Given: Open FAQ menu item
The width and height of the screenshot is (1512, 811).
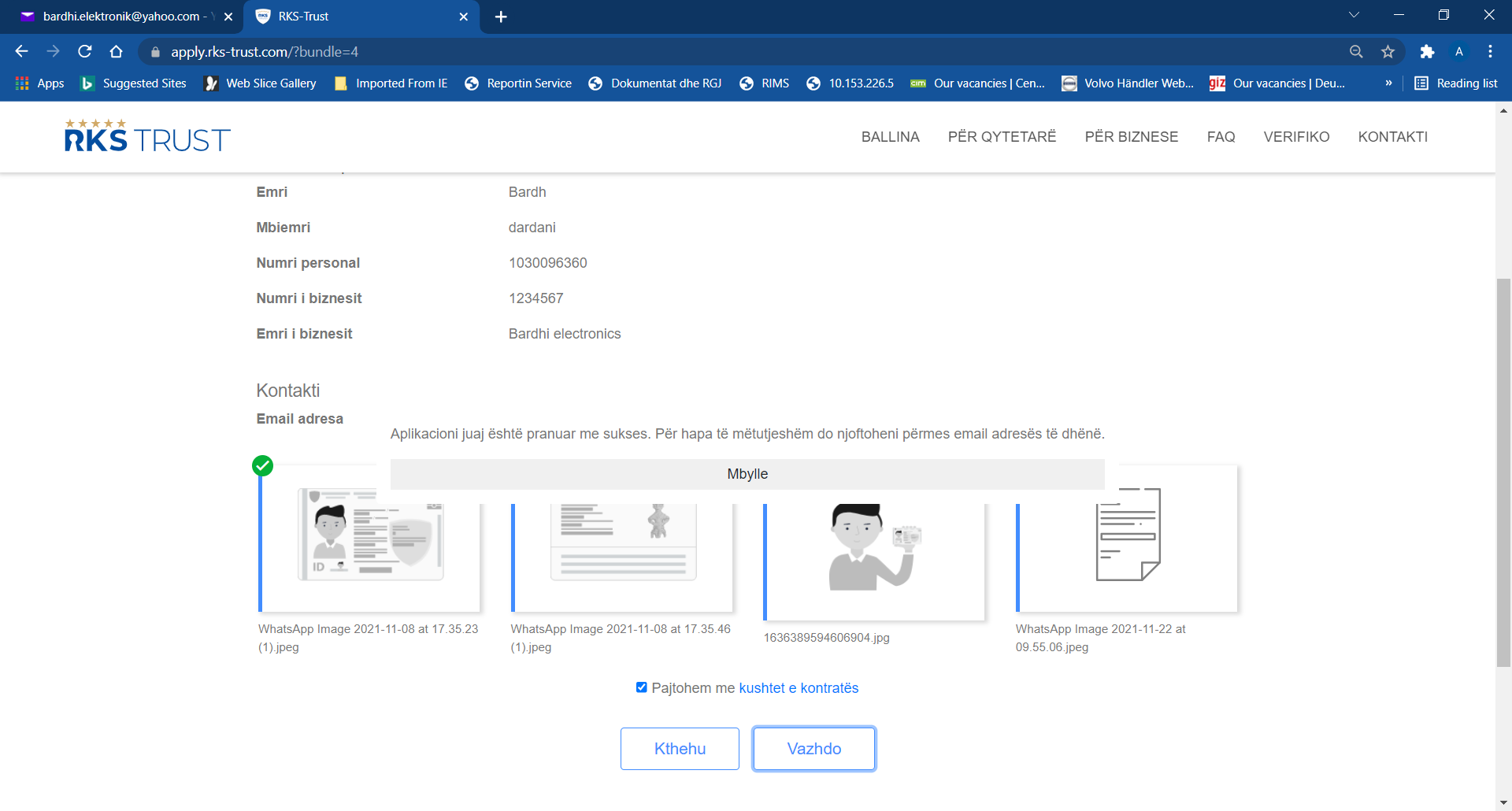Looking at the screenshot, I should (x=1221, y=137).
